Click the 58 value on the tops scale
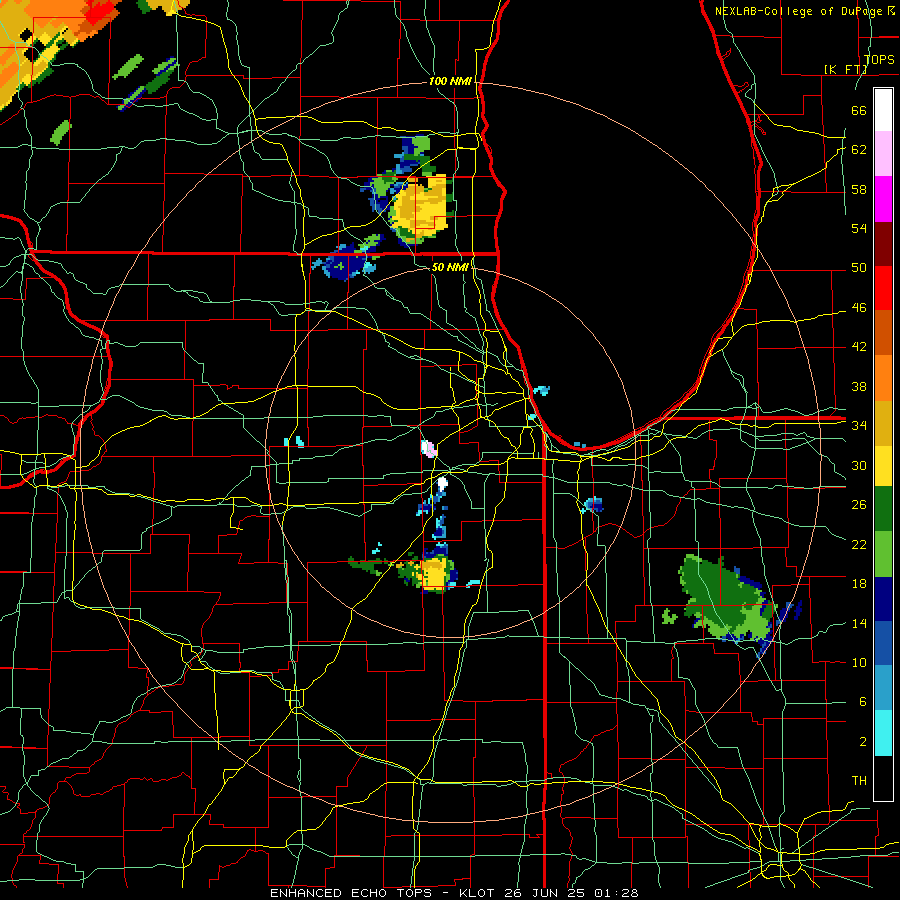The image size is (900, 900). point(859,189)
